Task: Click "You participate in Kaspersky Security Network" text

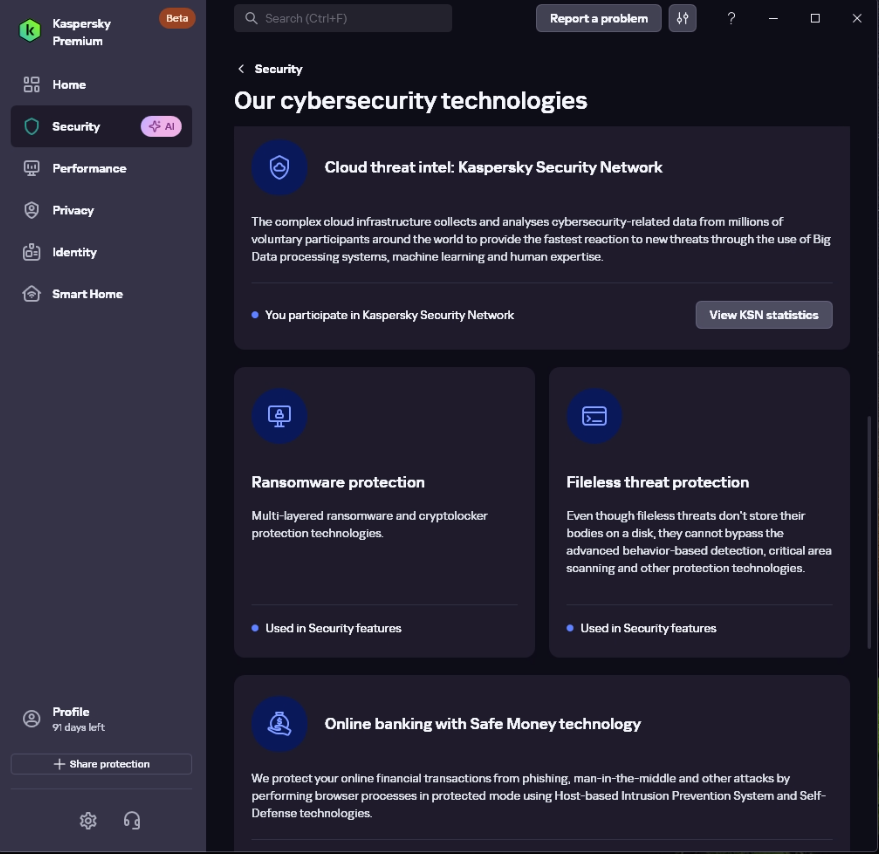Action: [390, 315]
